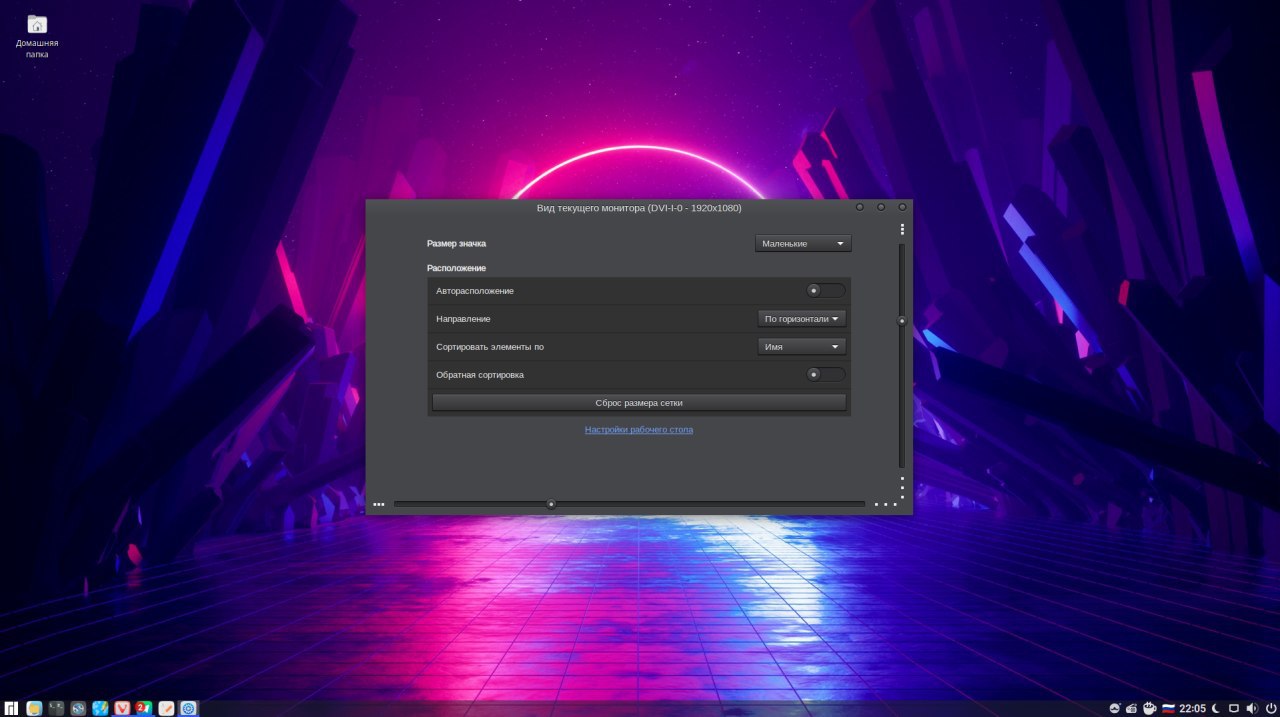Open the orange pencil notes app in taskbar

point(166,708)
